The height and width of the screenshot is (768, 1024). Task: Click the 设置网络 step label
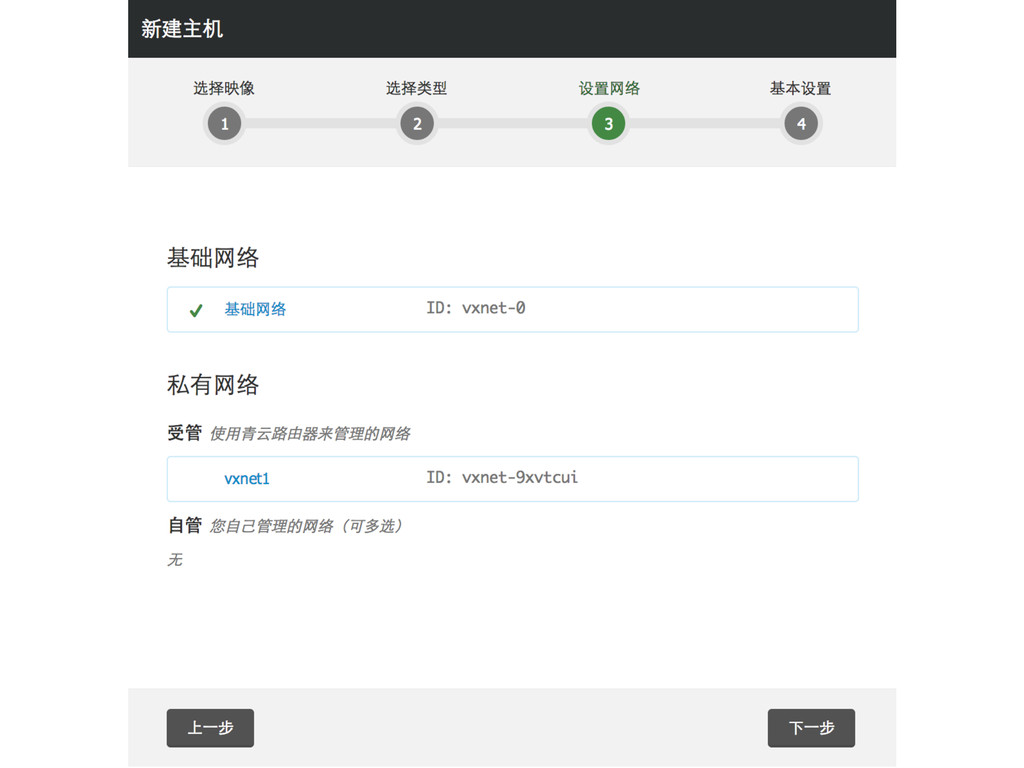tap(609, 88)
